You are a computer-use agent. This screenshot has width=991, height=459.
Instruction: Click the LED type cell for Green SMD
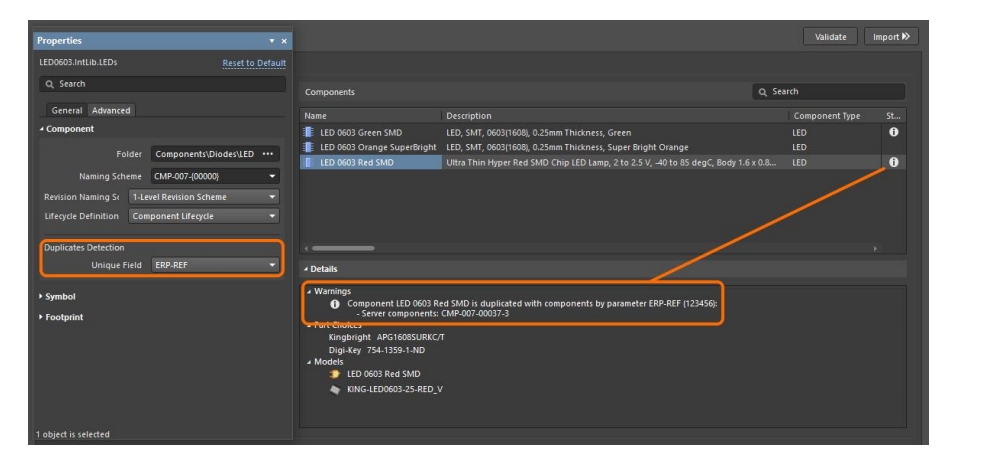click(x=799, y=133)
